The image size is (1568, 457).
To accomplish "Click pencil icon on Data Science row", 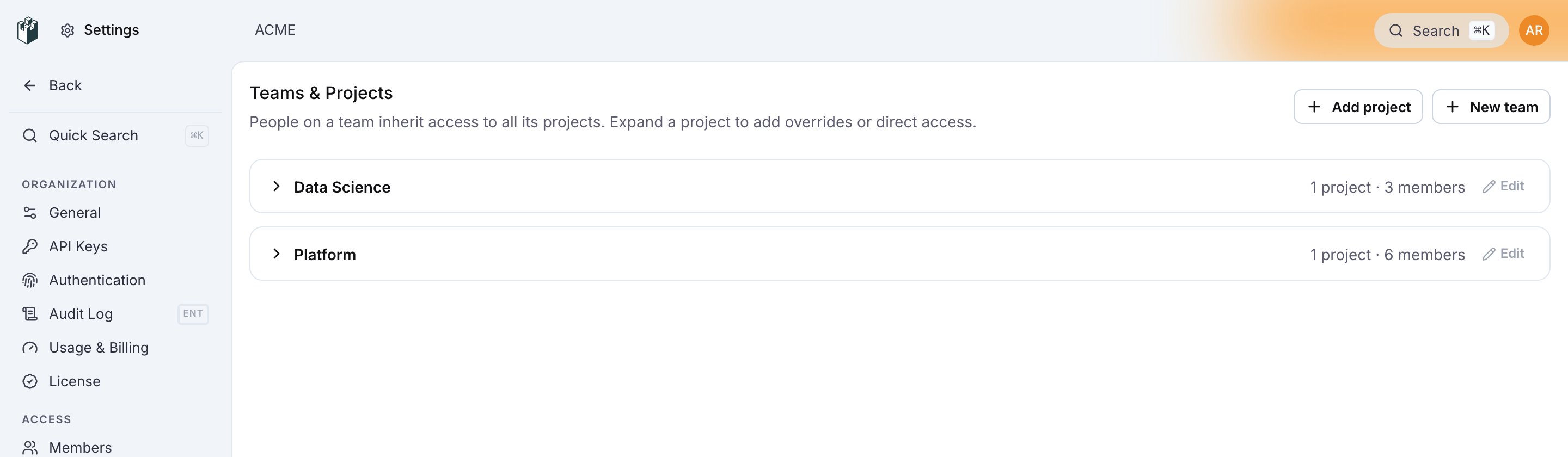I will tap(1489, 186).
